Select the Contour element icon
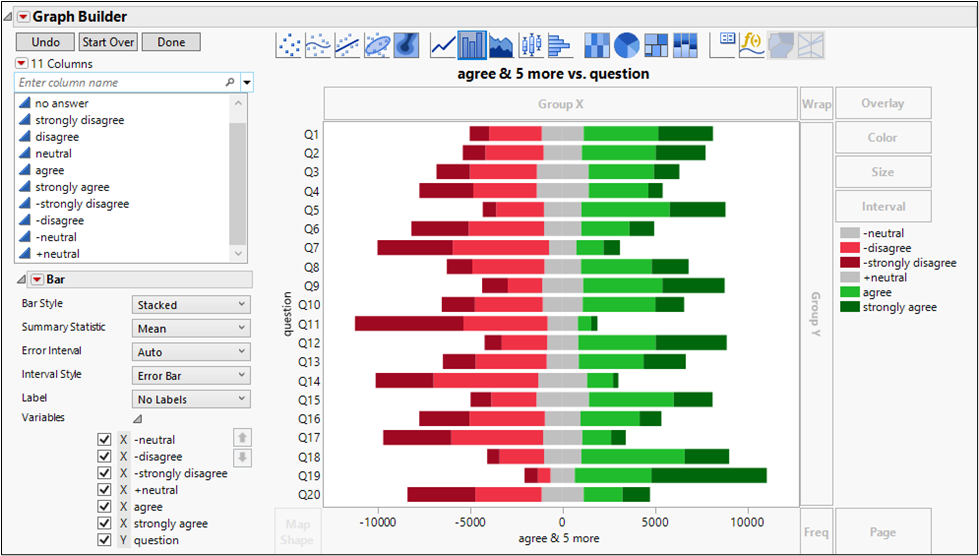The height and width of the screenshot is (556, 979). (x=406, y=45)
